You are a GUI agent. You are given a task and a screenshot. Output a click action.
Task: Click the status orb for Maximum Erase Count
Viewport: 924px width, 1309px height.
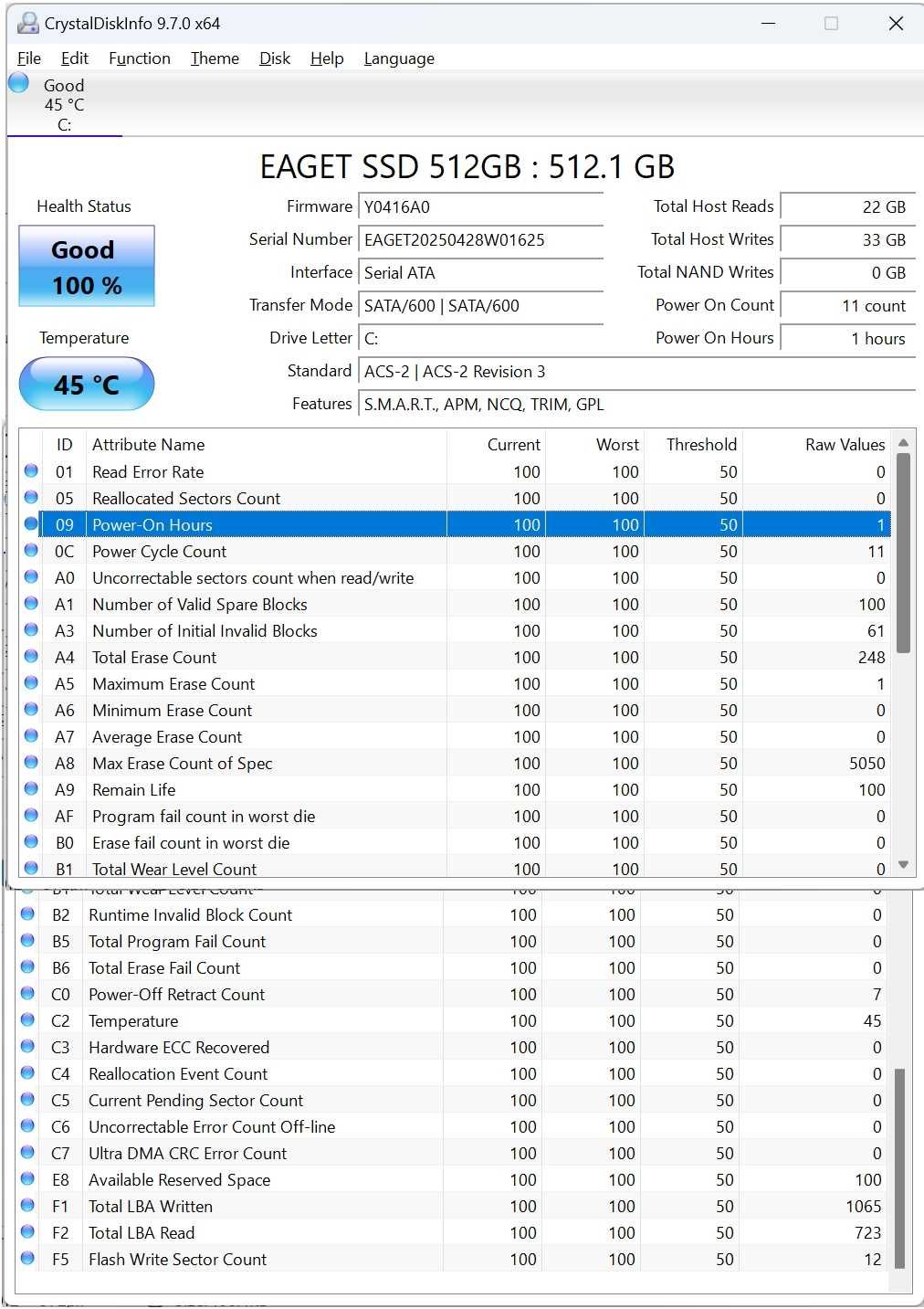31,683
